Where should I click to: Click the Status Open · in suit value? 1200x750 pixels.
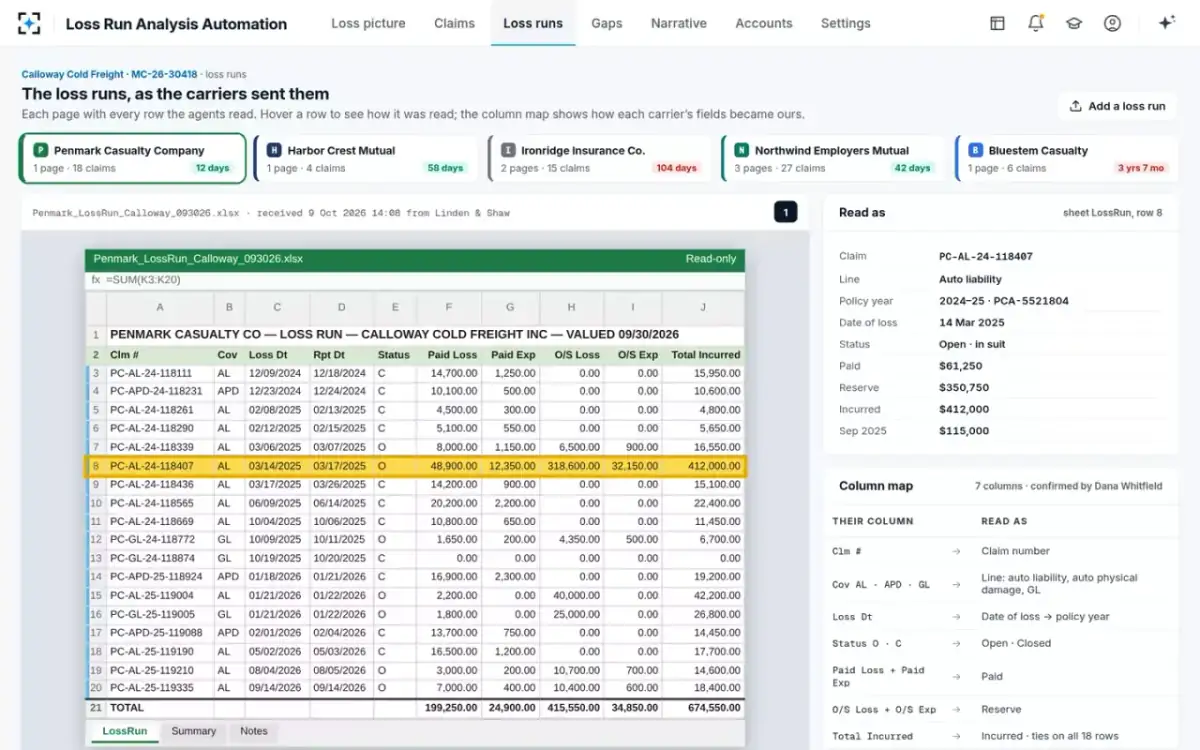[974, 344]
